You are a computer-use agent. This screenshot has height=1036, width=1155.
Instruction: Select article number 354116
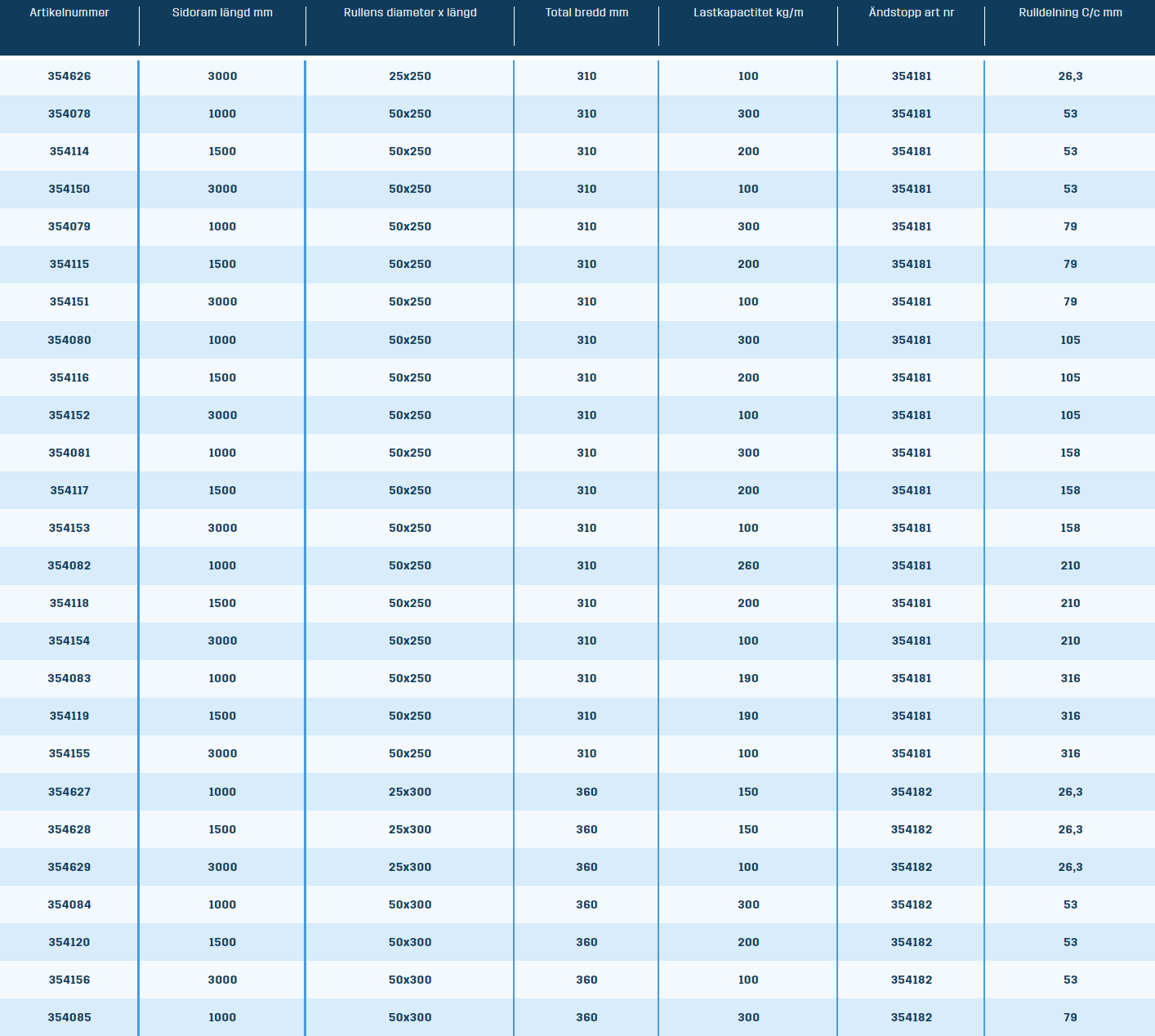(x=69, y=377)
